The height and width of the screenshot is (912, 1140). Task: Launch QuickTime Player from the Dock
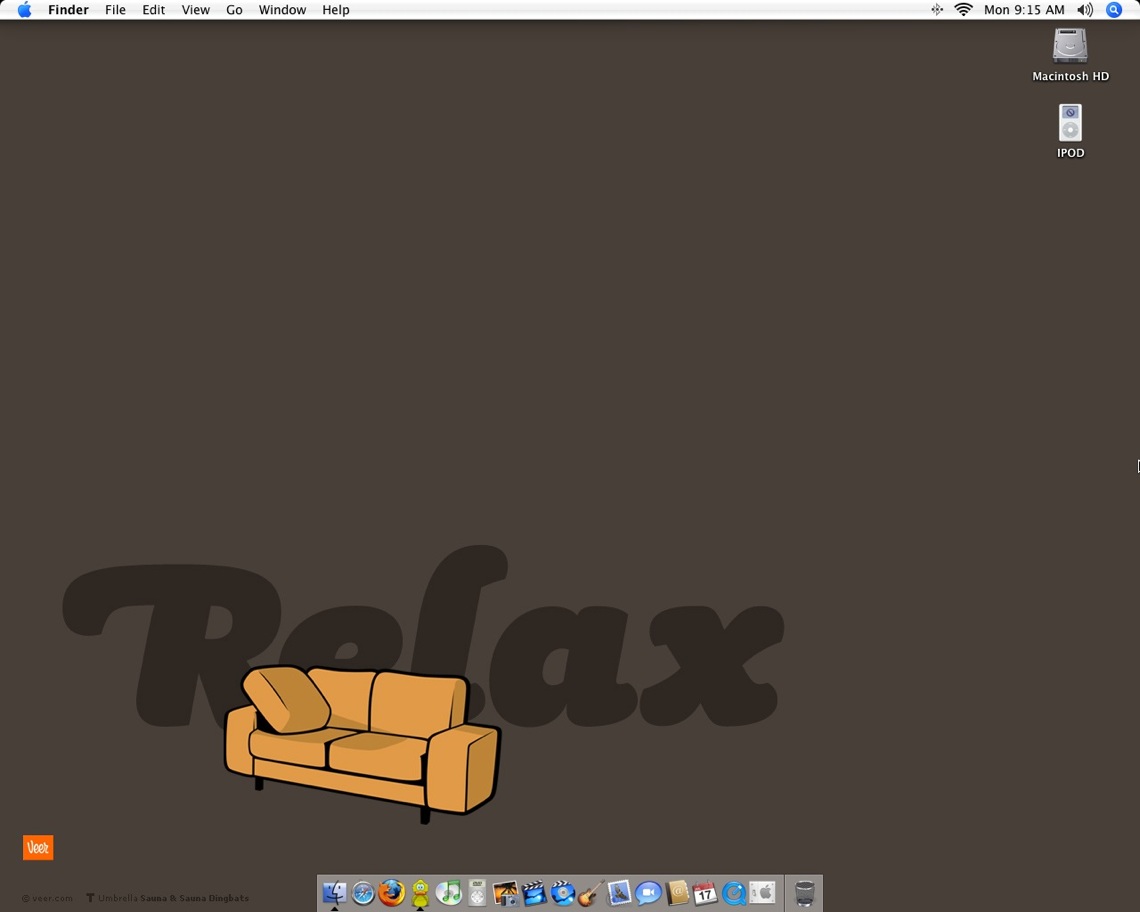(x=734, y=893)
